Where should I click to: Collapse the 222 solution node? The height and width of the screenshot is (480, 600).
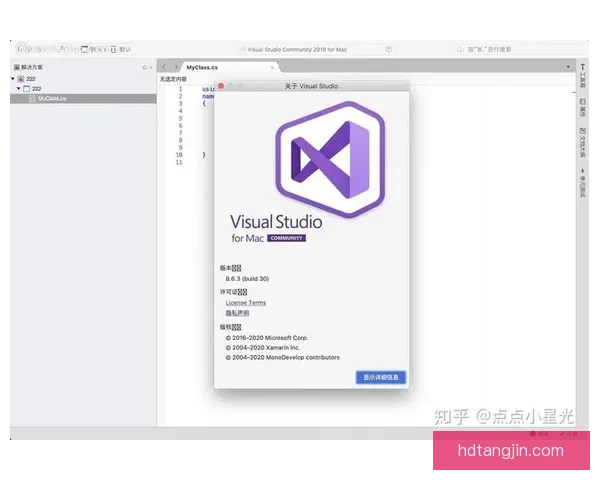[13, 78]
